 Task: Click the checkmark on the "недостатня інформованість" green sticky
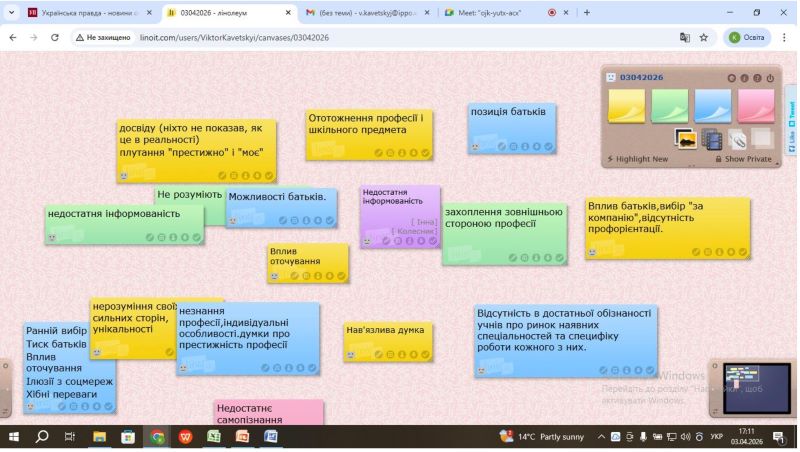click(x=196, y=237)
